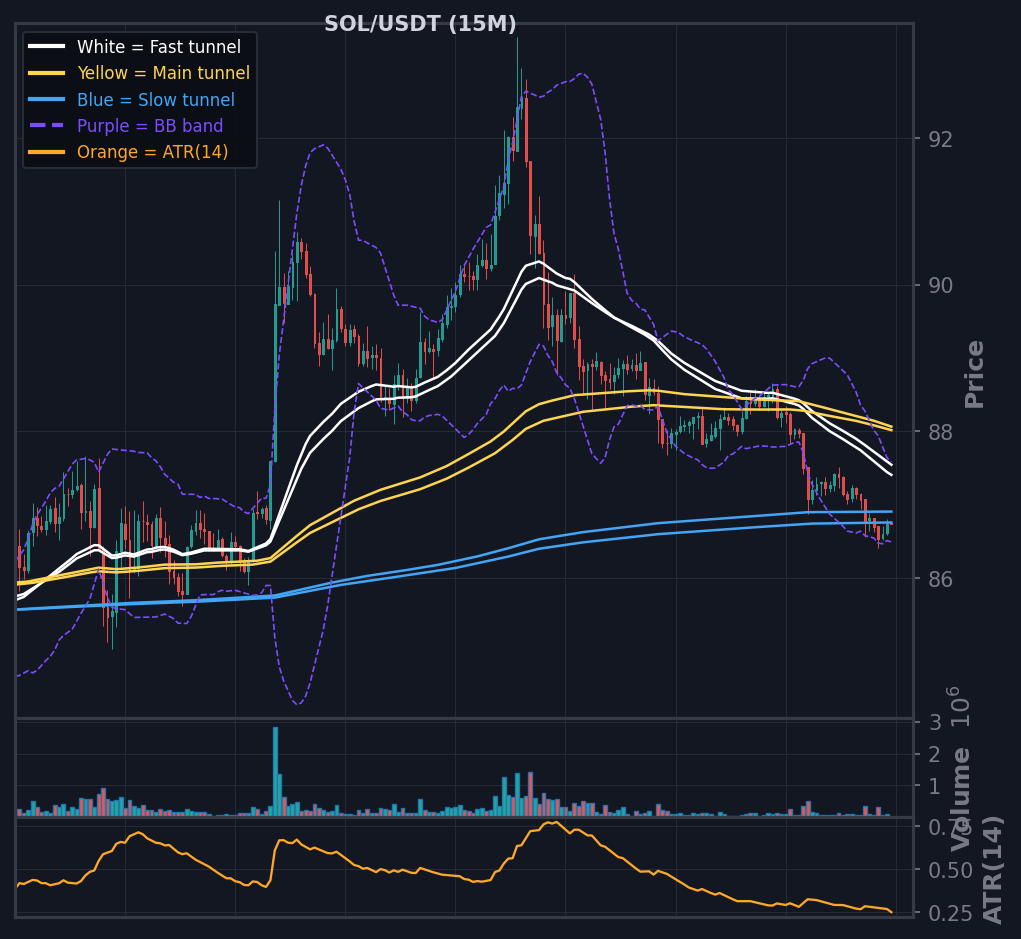Screen dimensions: 1021x939
Task: Click the 'Purple = BB band' legend label
Action: [x=150, y=126]
